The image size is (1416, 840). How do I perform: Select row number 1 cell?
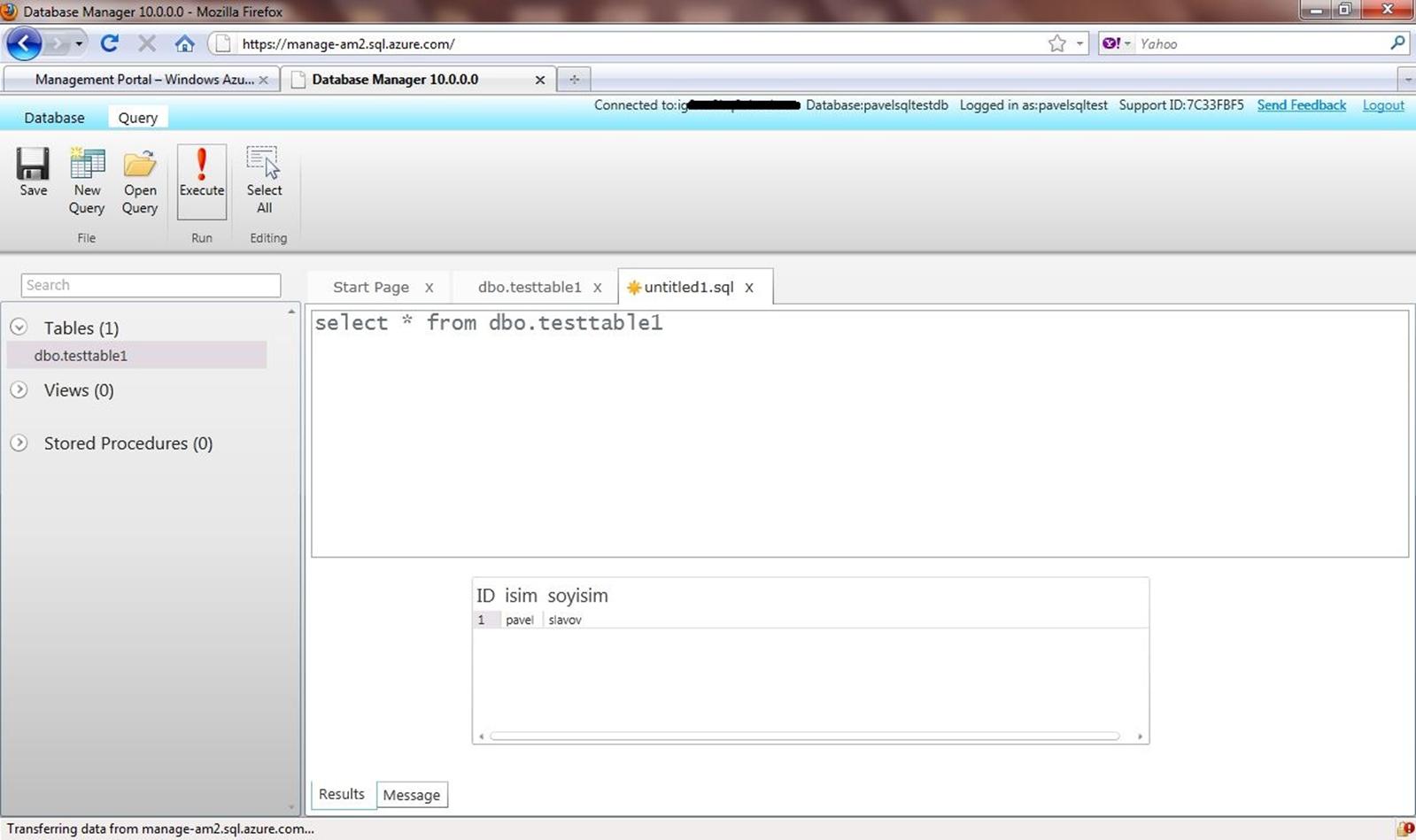click(x=486, y=620)
